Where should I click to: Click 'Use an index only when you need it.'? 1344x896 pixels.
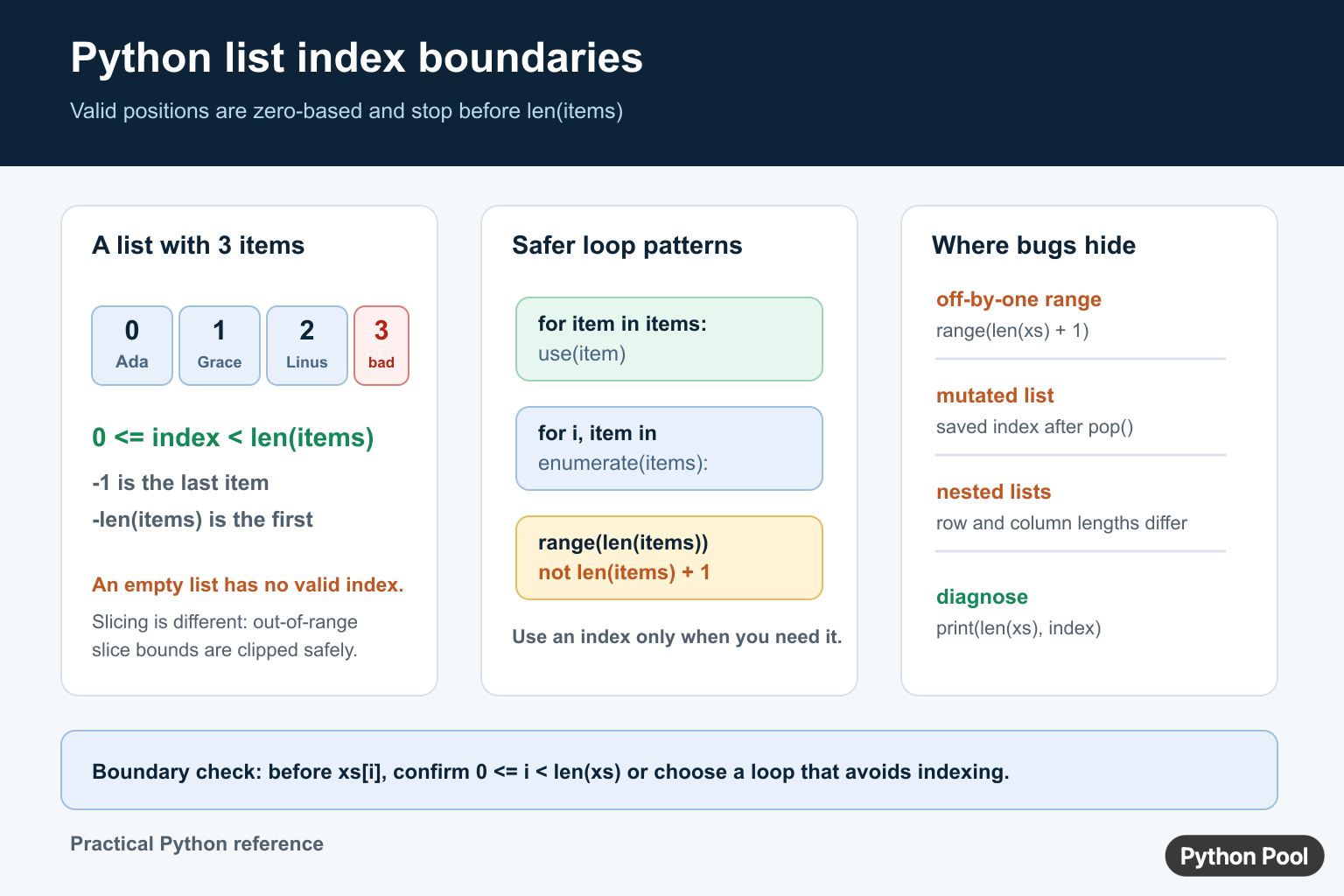coord(677,637)
